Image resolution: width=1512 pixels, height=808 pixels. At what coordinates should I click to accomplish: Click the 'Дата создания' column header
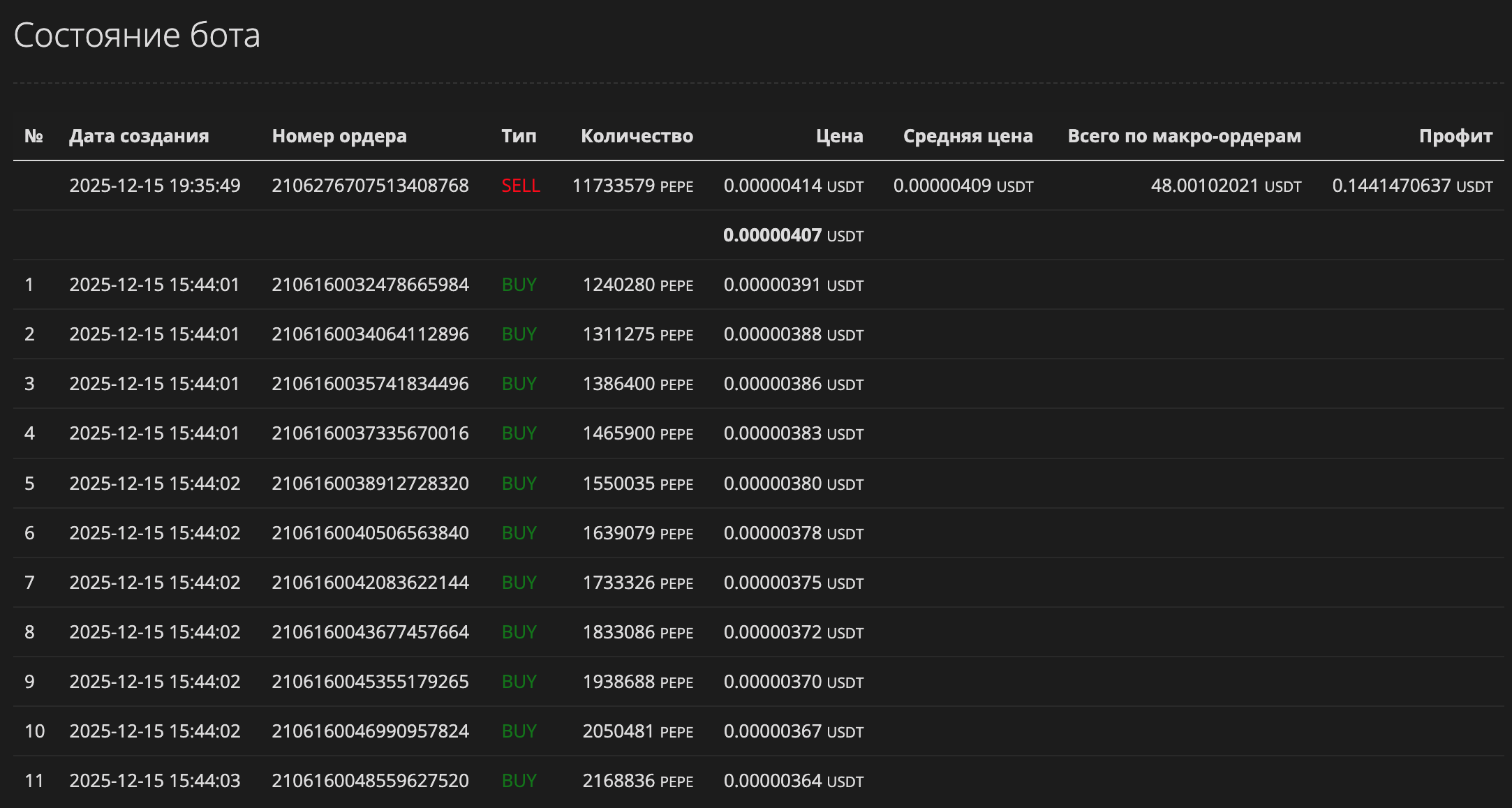point(139,136)
